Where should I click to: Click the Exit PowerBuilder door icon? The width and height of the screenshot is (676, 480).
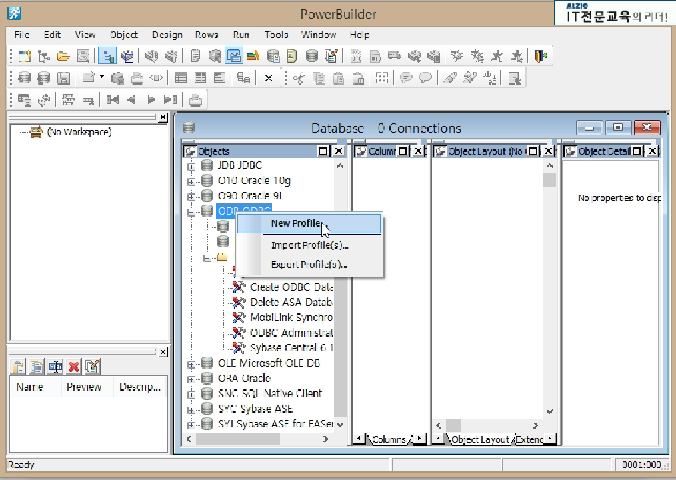tap(541, 56)
